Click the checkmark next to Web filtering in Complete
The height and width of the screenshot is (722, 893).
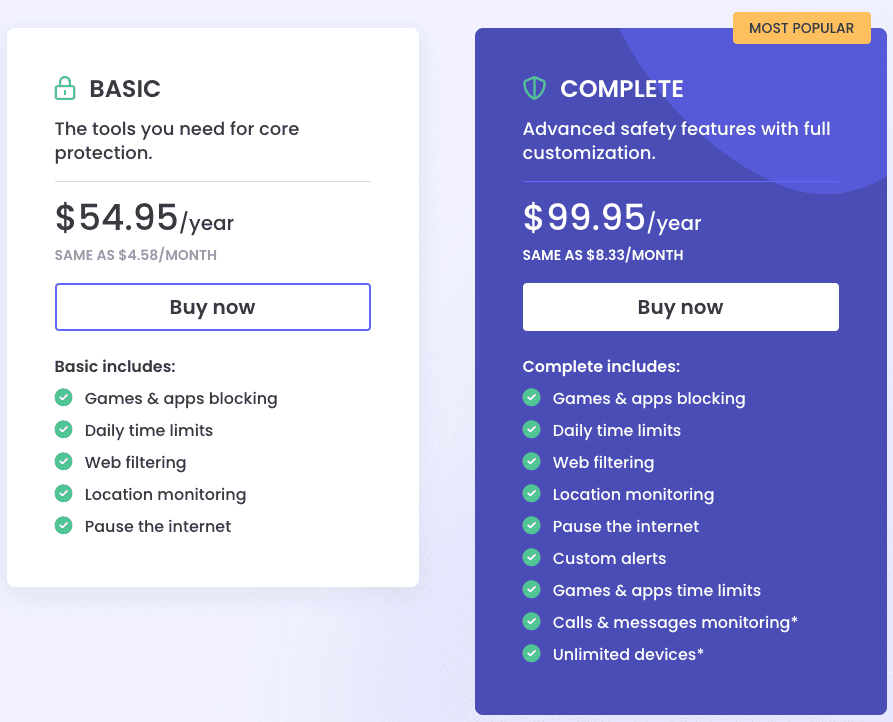pyautogui.click(x=532, y=461)
